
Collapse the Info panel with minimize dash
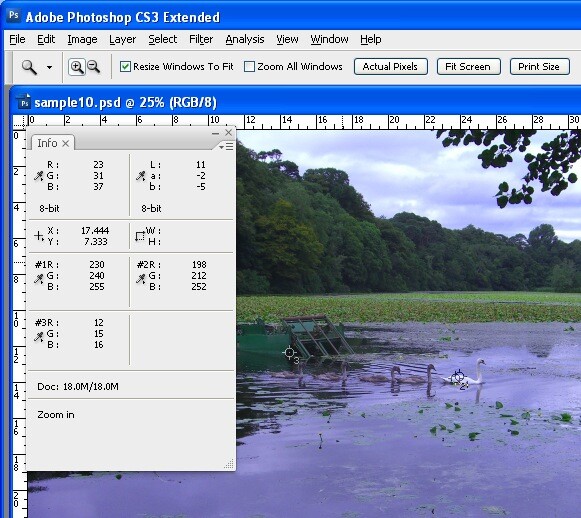pyautogui.click(x=215, y=133)
